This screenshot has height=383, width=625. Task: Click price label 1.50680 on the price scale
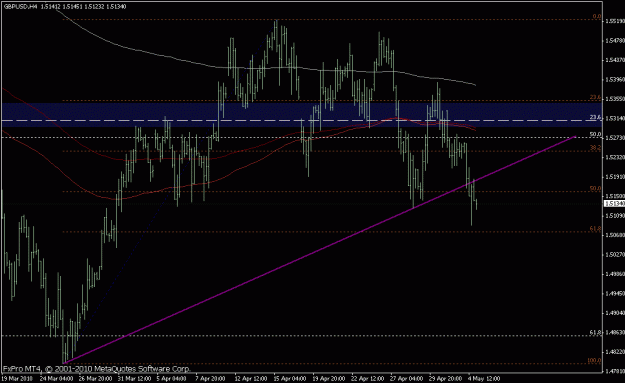[x=615, y=235]
